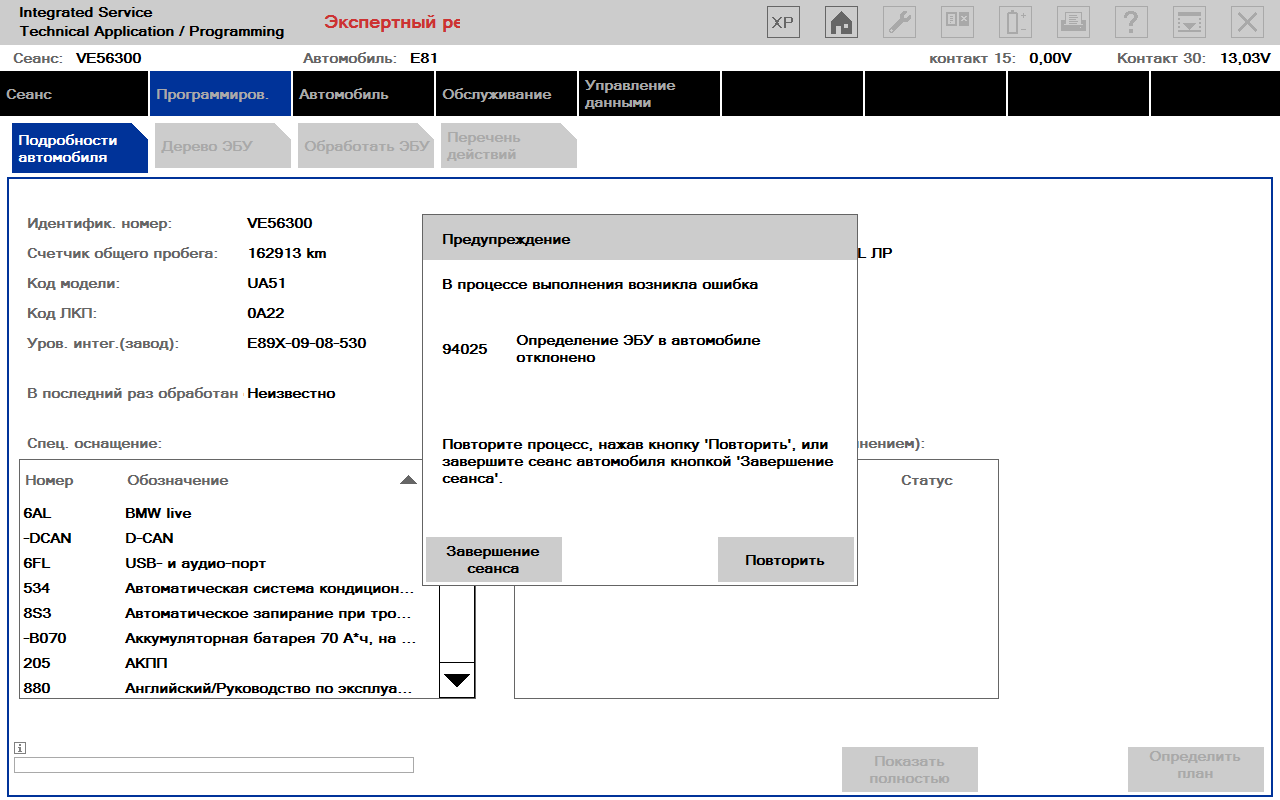Click the Неизвестно value
Viewport: 1280px width, 800px height.
[x=291, y=393]
